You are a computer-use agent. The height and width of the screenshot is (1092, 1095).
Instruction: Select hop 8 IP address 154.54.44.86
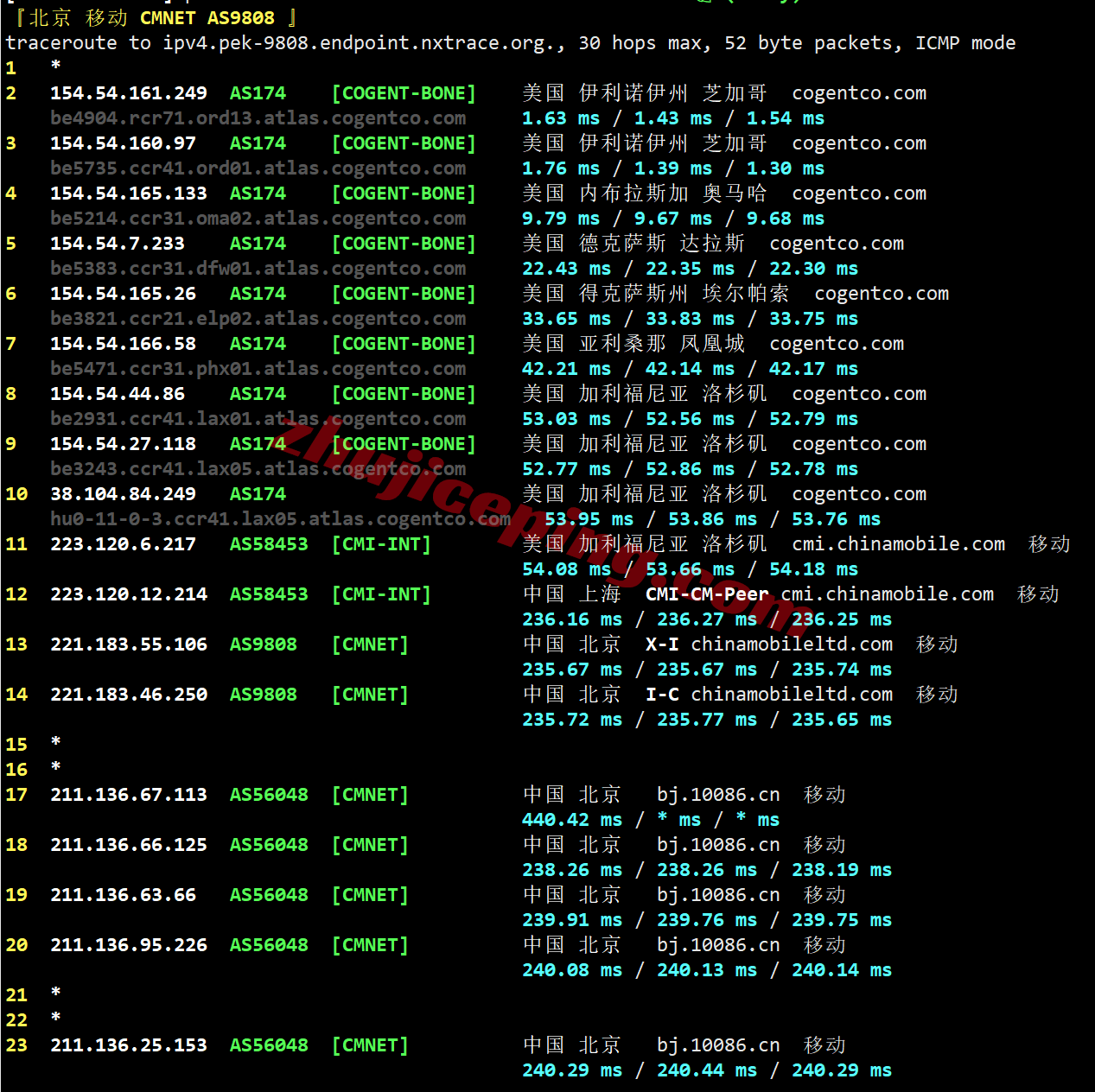(x=118, y=394)
